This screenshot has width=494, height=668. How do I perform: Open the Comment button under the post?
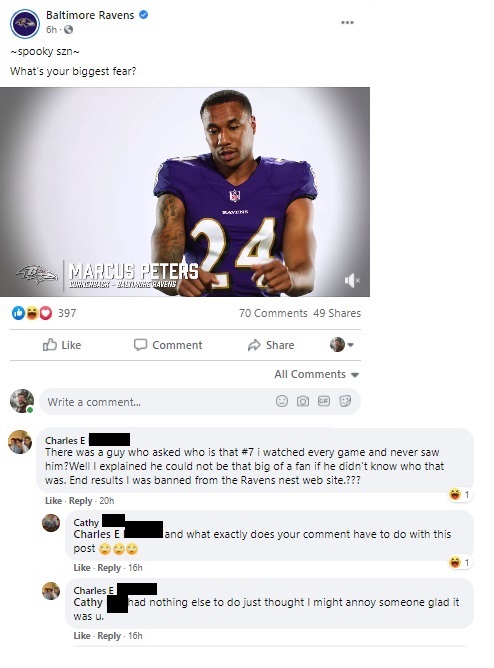click(168, 345)
